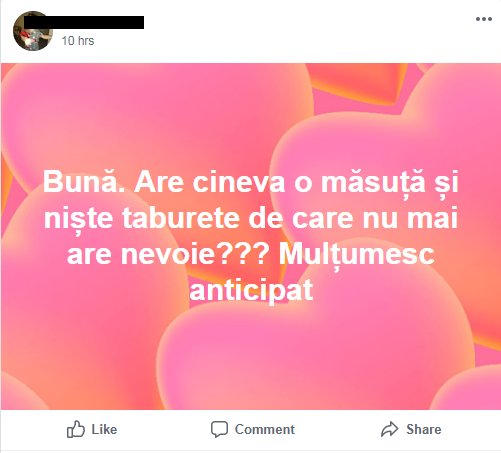Open the post via the "10 hrs" timestamp
This screenshot has width=501, height=453.
(x=78, y=41)
